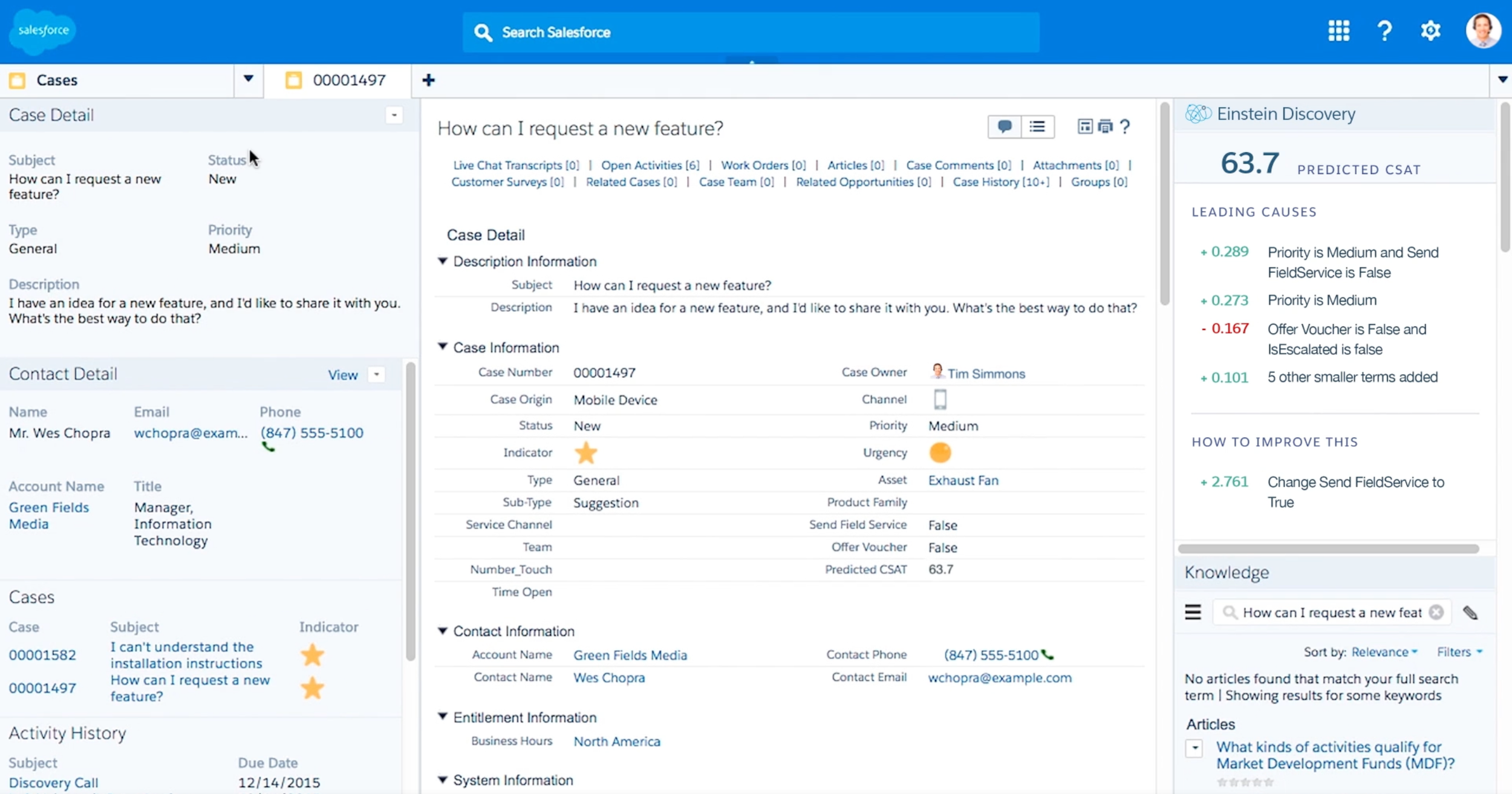Open Green Fields Media account in sidebar
1512x794 pixels.
point(48,515)
